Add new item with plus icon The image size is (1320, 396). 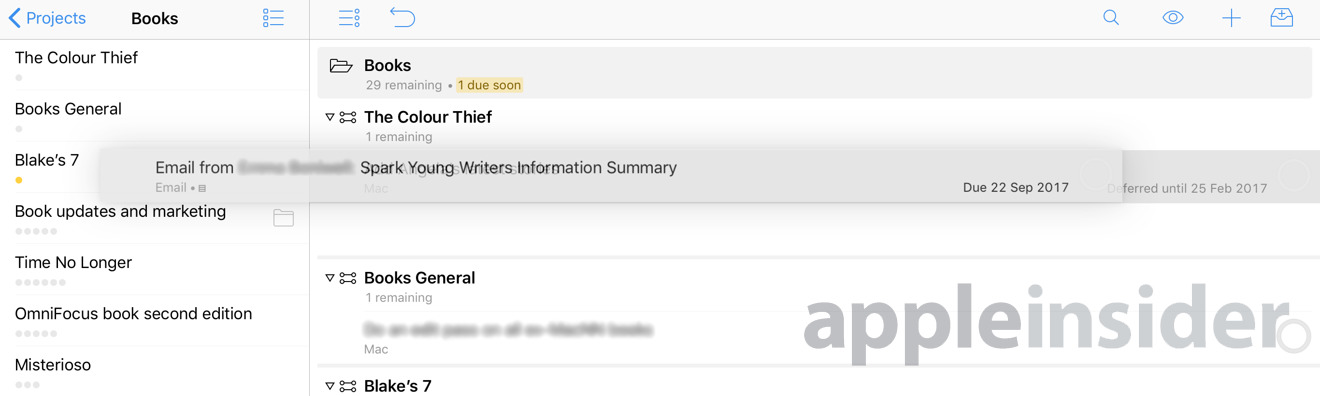click(x=1231, y=18)
